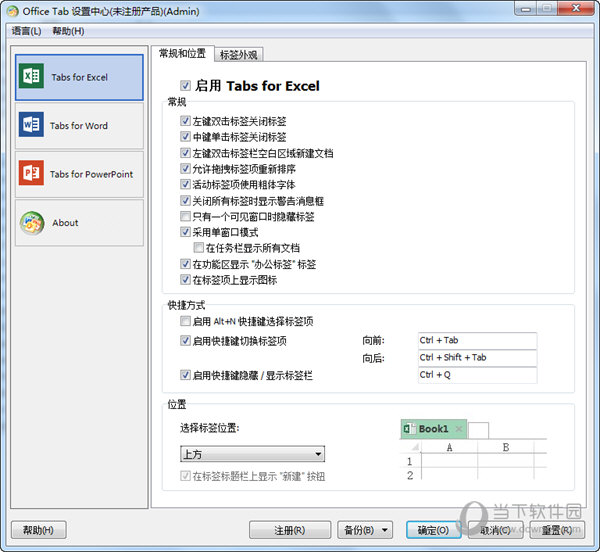This screenshot has height=552, width=600.
Task: Click column B header in the preview
Action: click(506, 447)
